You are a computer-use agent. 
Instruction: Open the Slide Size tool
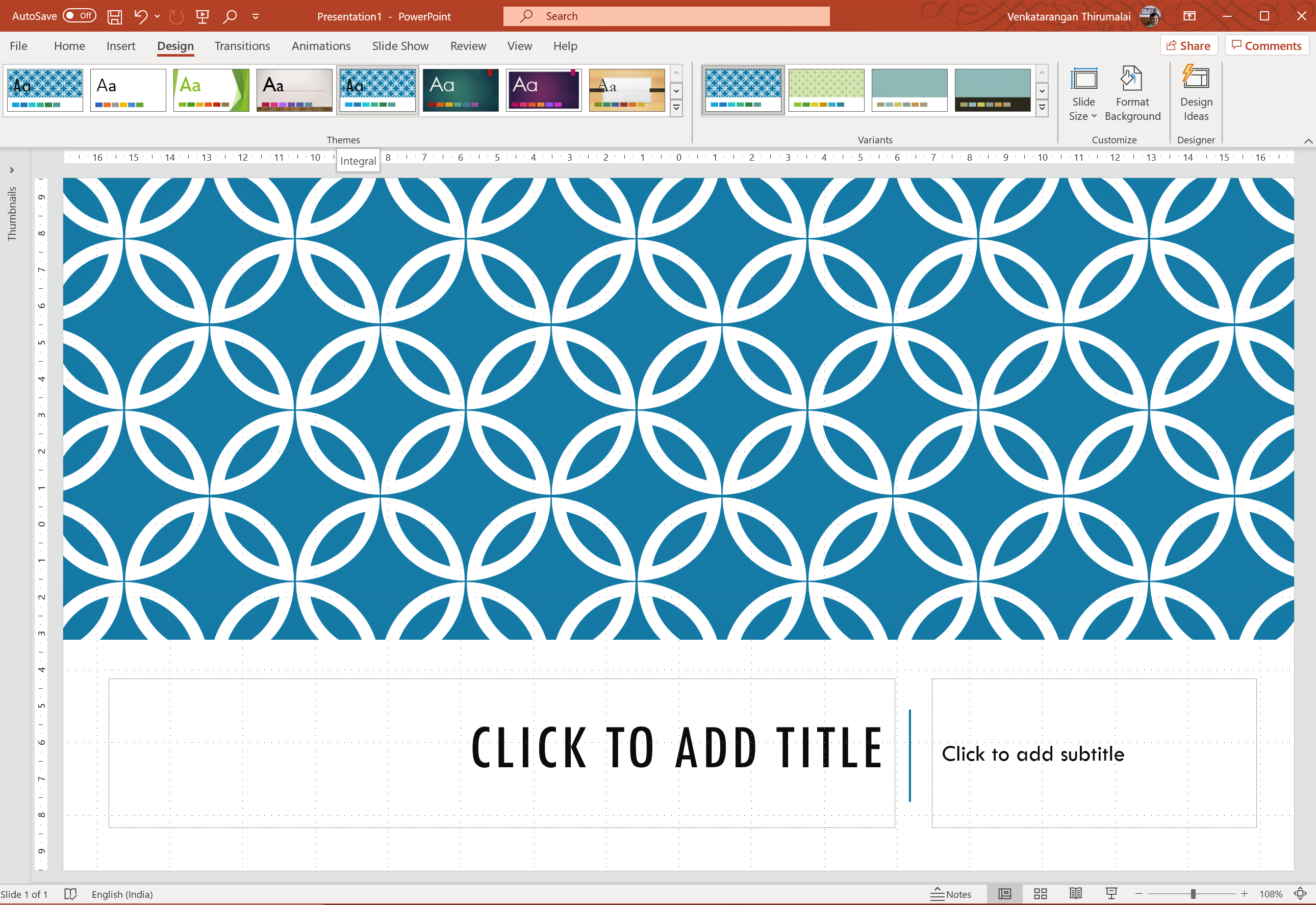click(1083, 94)
